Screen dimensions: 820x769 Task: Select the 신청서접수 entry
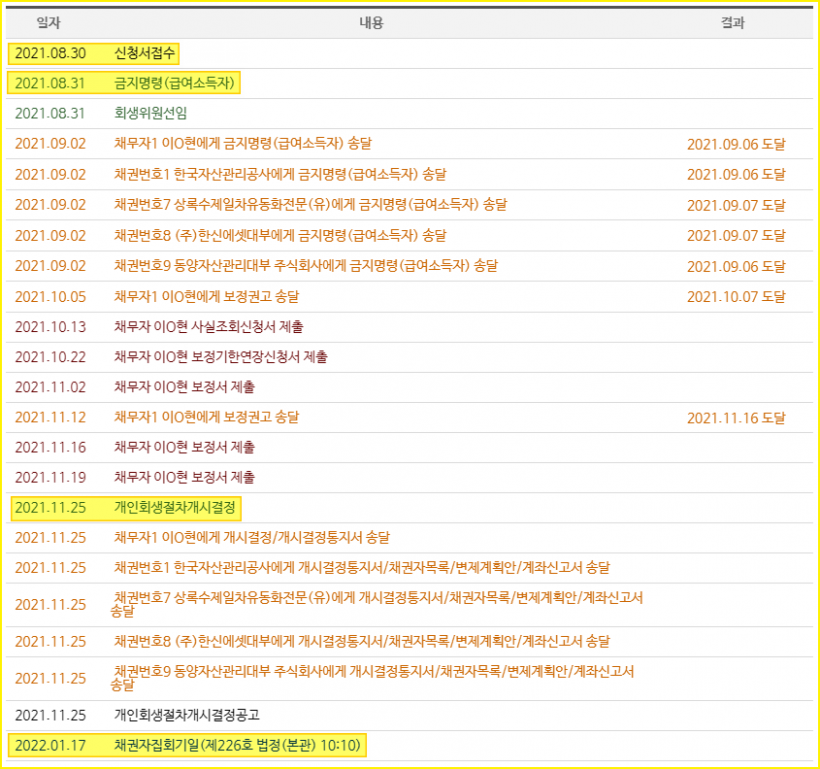144,53
